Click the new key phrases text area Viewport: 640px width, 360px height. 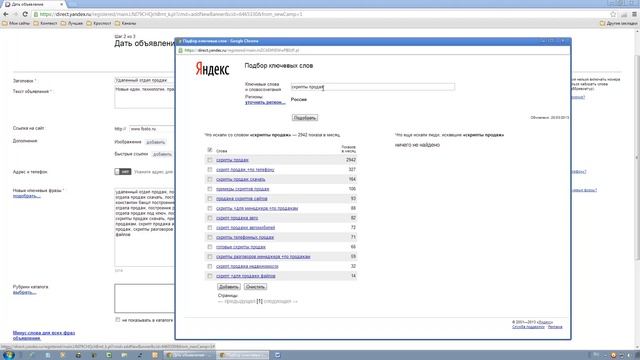pos(144,227)
